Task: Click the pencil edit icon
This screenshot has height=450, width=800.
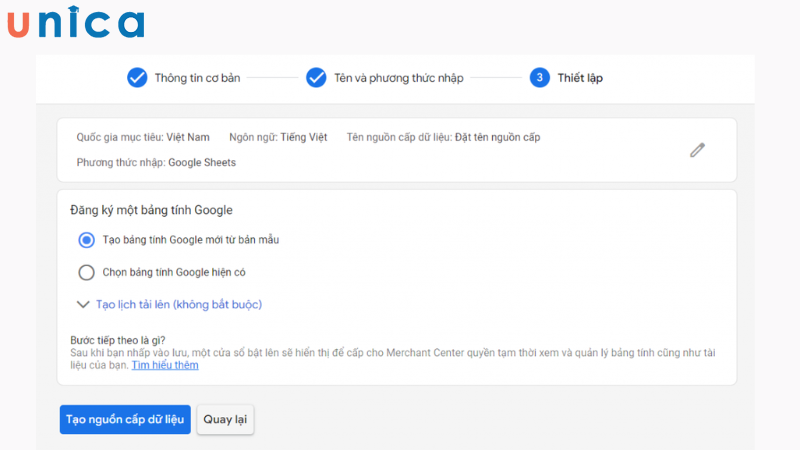Action: click(697, 150)
